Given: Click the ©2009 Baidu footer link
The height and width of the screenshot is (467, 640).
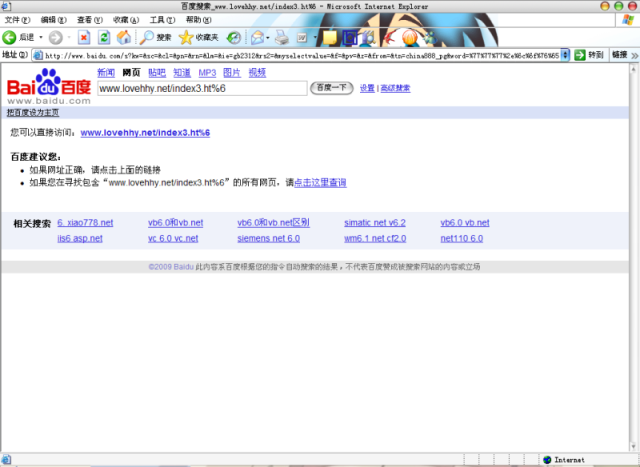Looking at the screenshot, I should (x=171, y=267).
